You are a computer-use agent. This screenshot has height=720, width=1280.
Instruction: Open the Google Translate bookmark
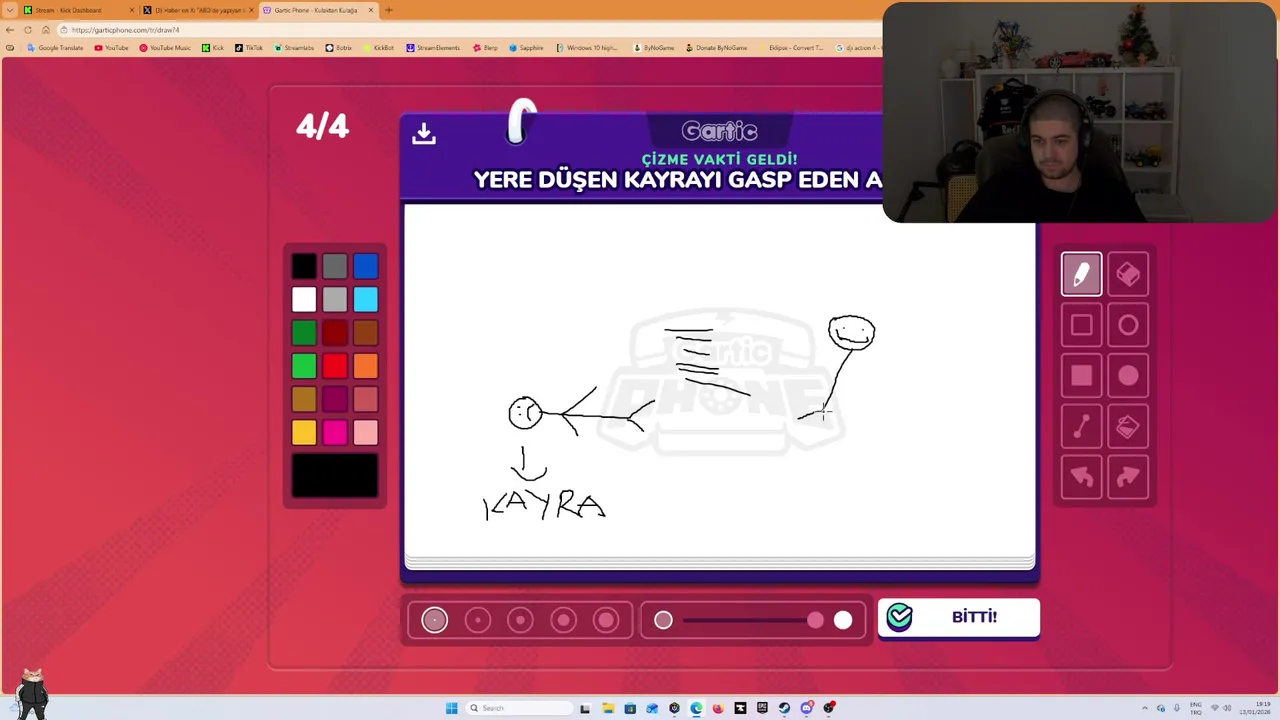(55, 48)
